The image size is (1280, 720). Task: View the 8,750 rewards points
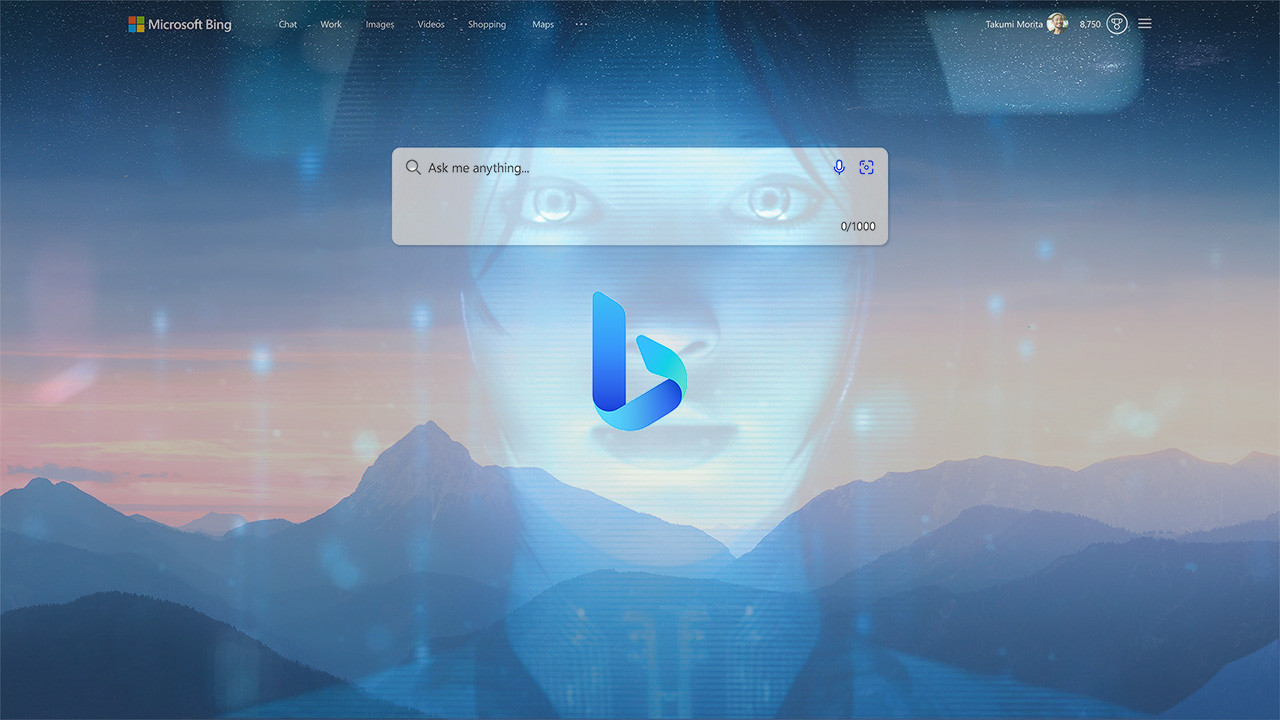pos(1090,24)
